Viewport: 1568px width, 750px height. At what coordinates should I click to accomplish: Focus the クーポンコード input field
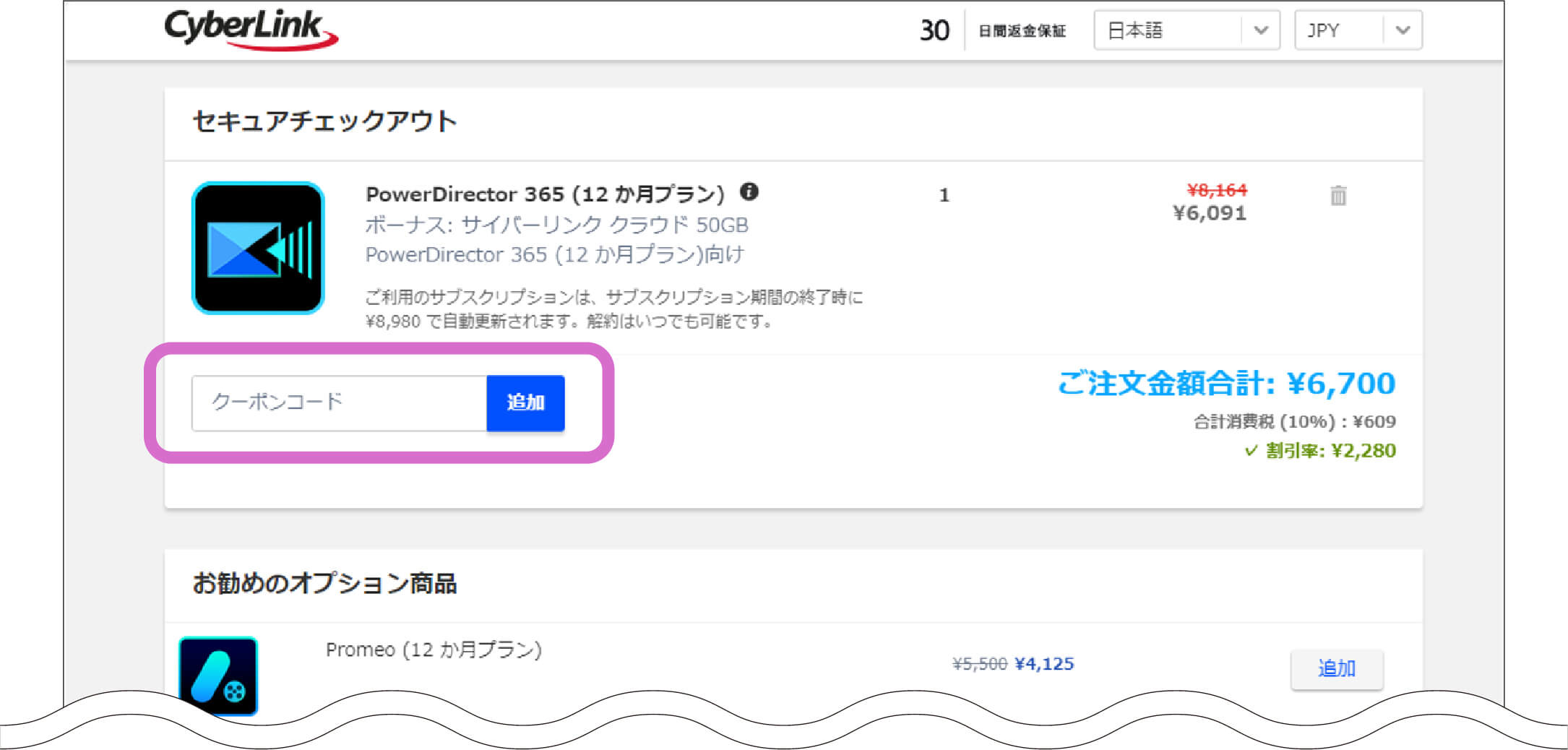click(x=340, y=403)
